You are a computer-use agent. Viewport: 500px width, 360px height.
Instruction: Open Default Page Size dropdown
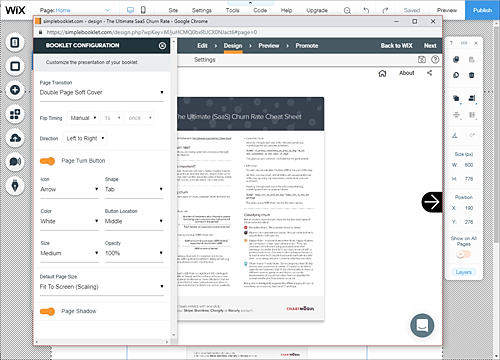(102, 287)
